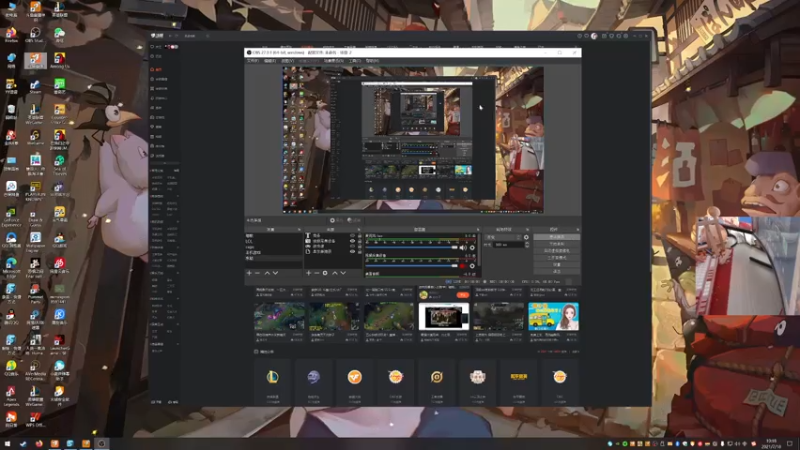The height and width of the screenshot is (450, 800).
Task: Toggle visibility eye of the video capture device source
Action: [352, 241]
